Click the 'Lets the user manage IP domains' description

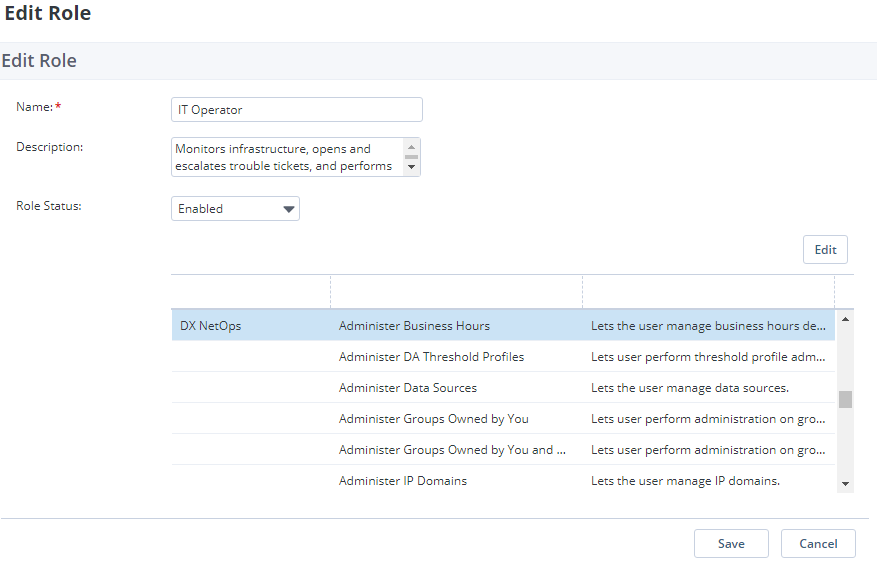685,481
